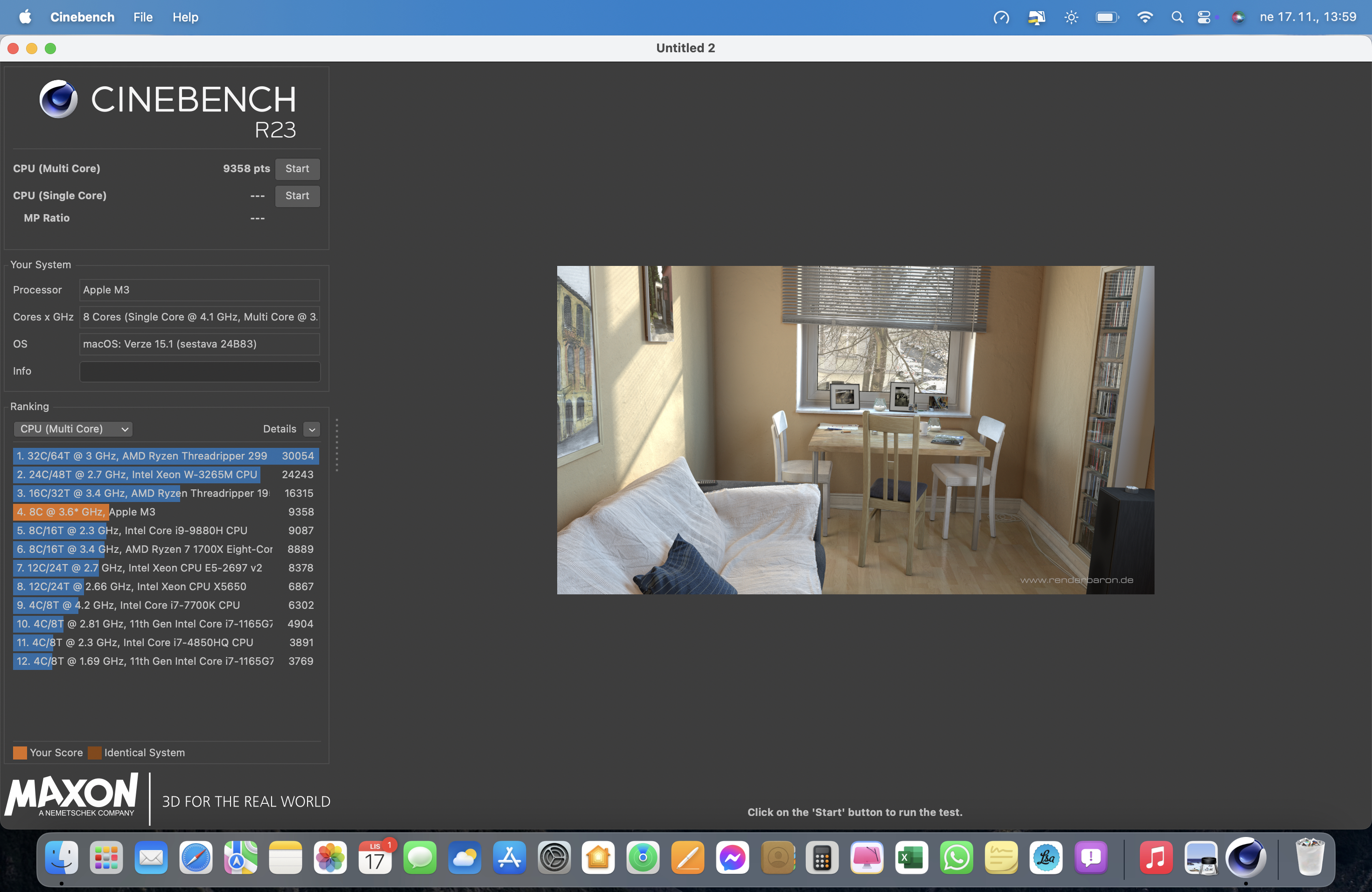Launch Excel from the Dock
Image resolution: width=1372 pixels, height=892 pixels.
[911, 858]
